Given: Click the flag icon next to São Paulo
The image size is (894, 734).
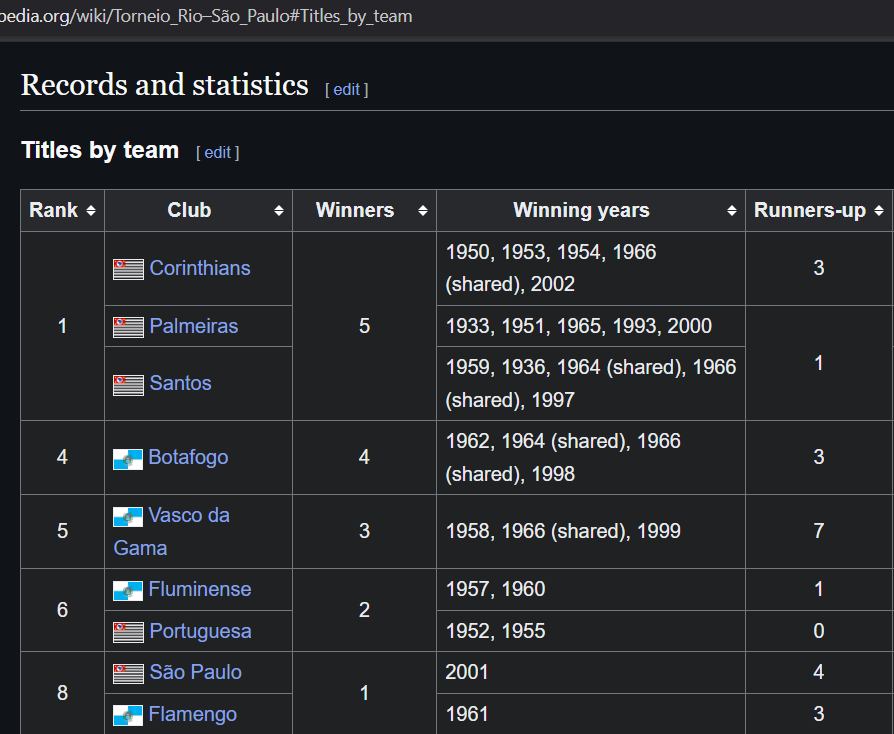Looking at the screenshot, I should click(x=128, y=674).
